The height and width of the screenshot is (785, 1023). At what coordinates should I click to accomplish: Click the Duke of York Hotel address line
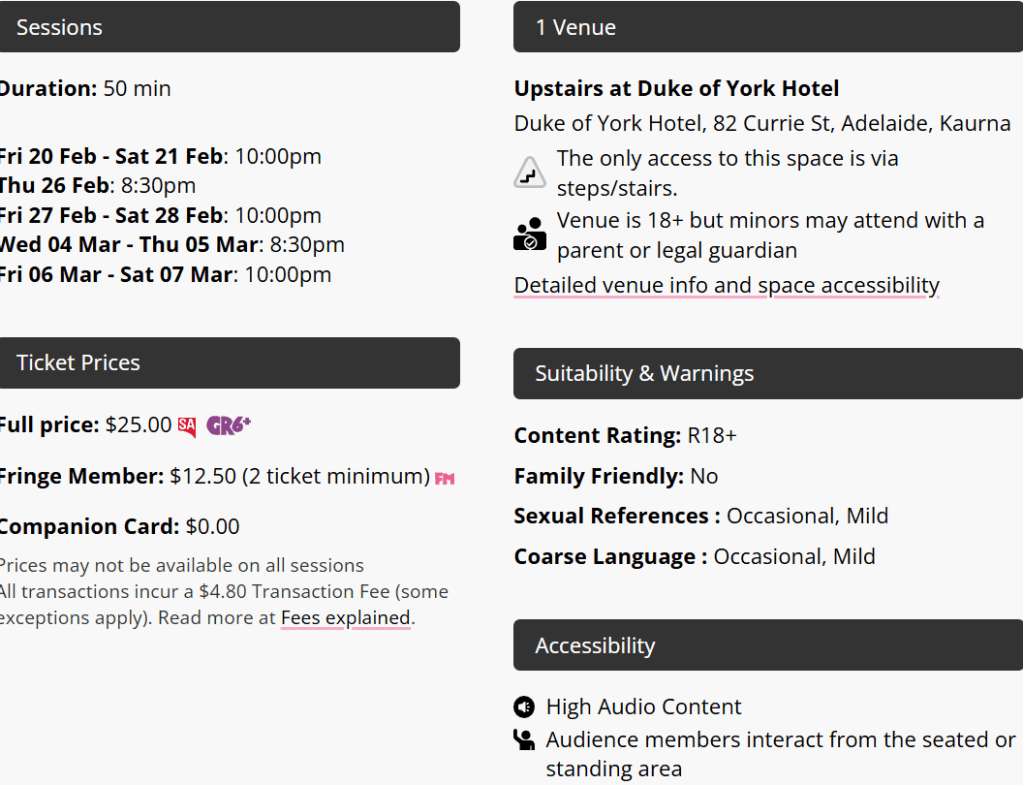pyautogui.click(x=761, y=123)
